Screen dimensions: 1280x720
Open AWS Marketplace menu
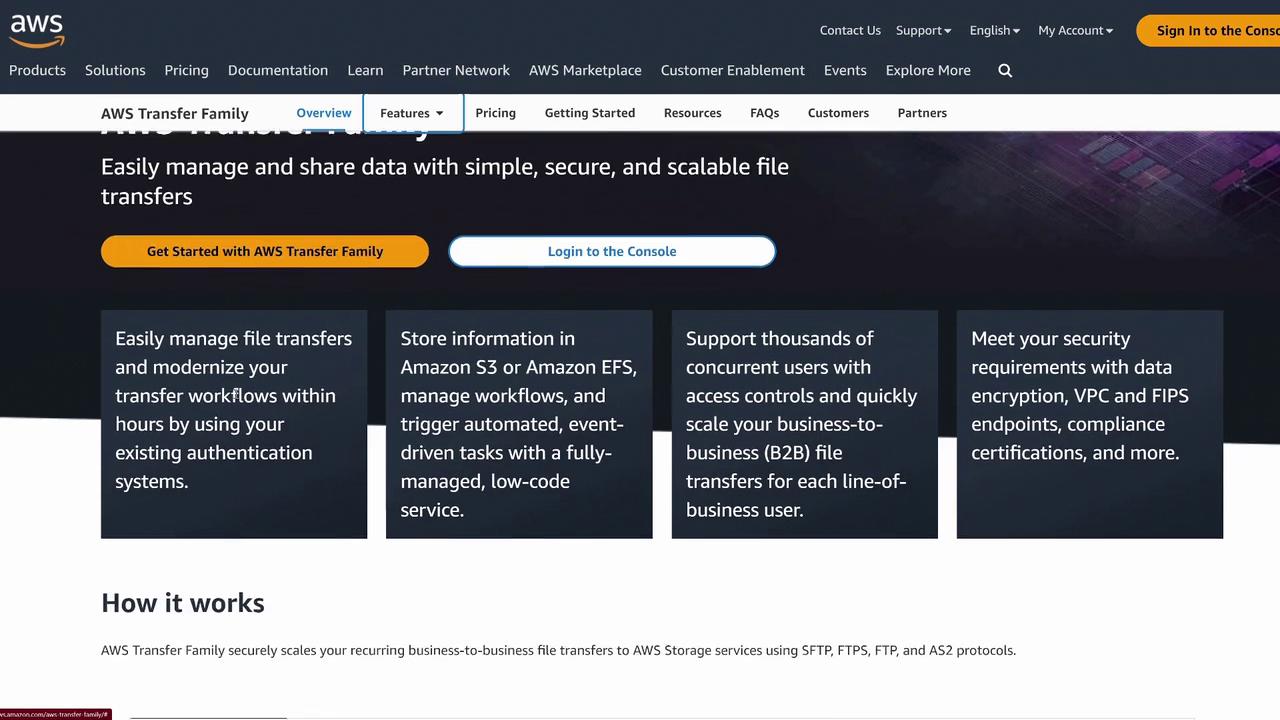[x=585, y=70]
